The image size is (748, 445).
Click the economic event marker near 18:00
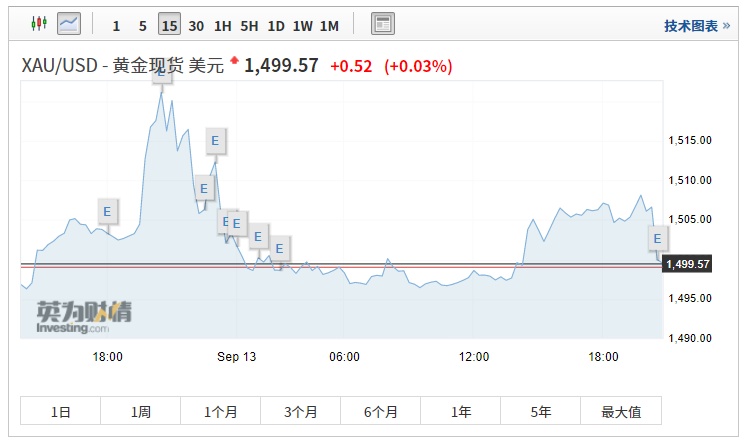click(108, 211)
